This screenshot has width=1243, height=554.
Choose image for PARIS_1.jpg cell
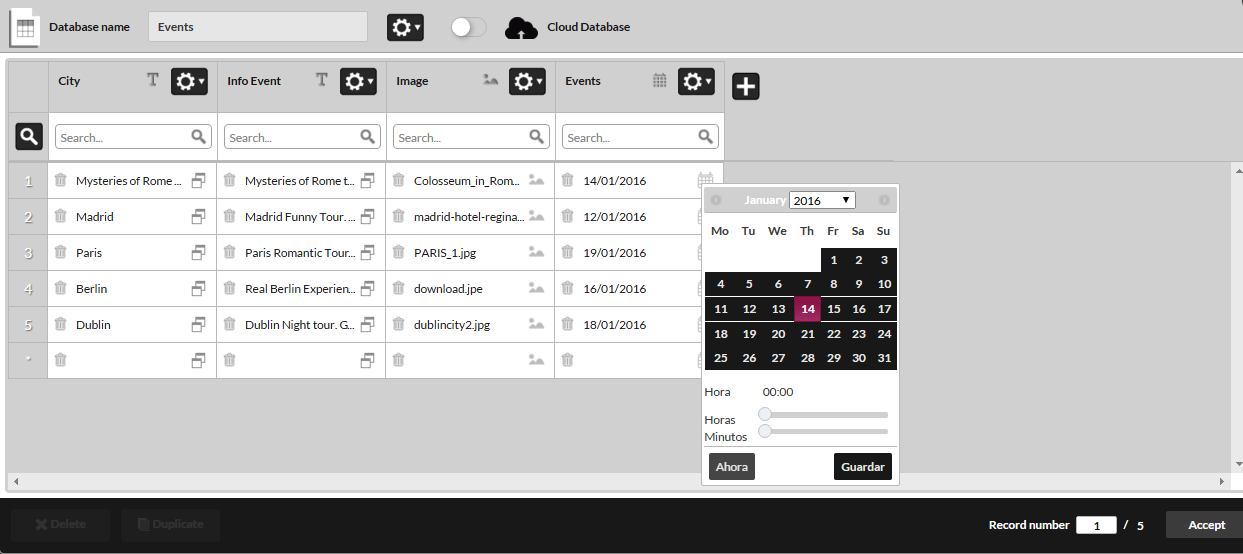(x=537, y=252)
